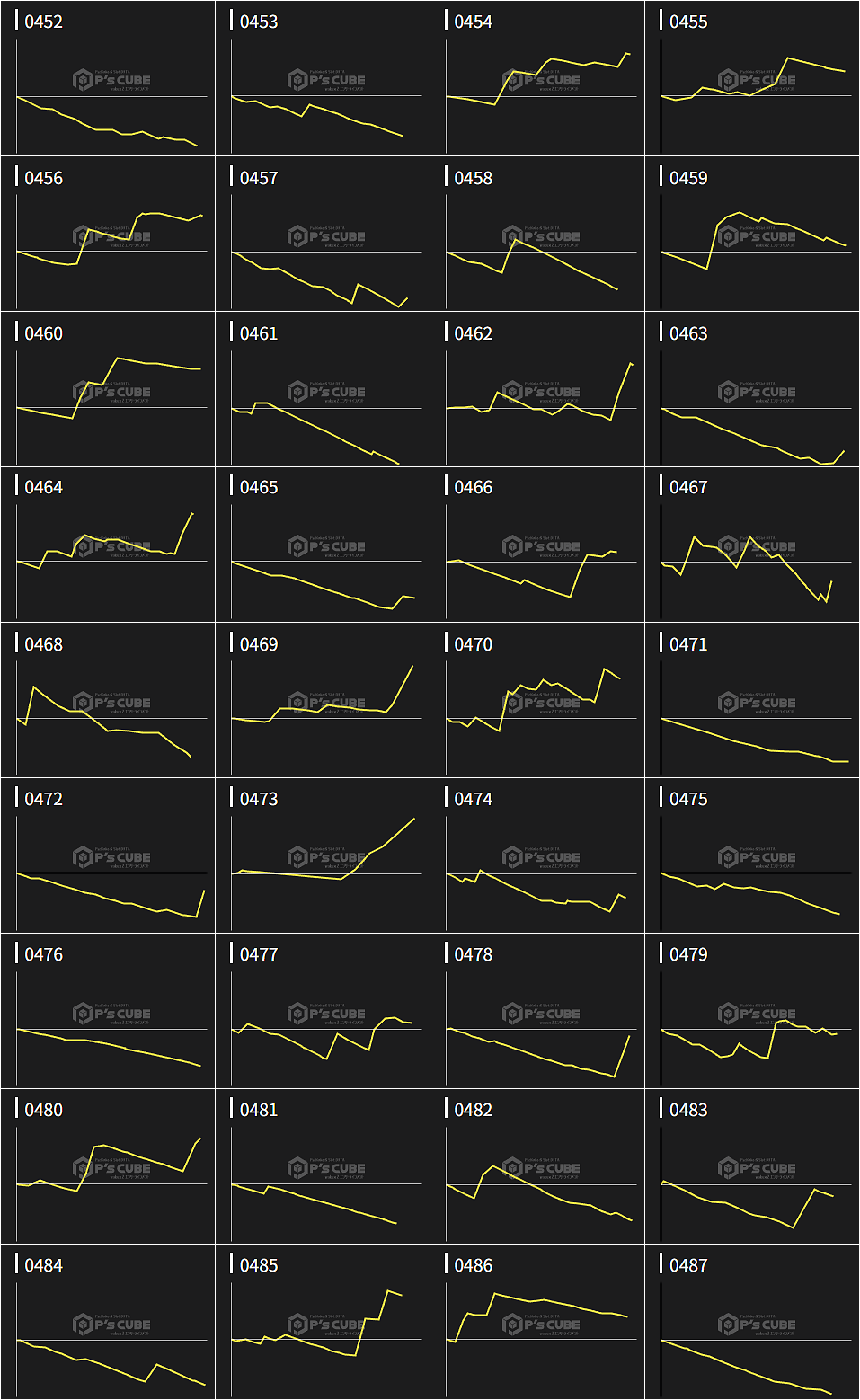View graph thumbnail 0460

tap(108, 390)
